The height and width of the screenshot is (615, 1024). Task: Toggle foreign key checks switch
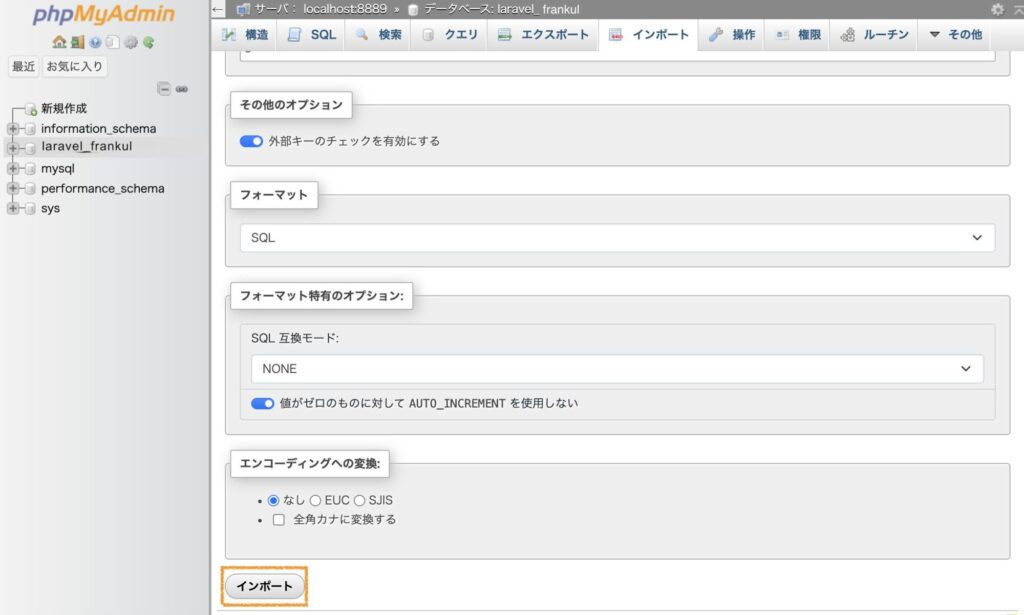[251, 141]
